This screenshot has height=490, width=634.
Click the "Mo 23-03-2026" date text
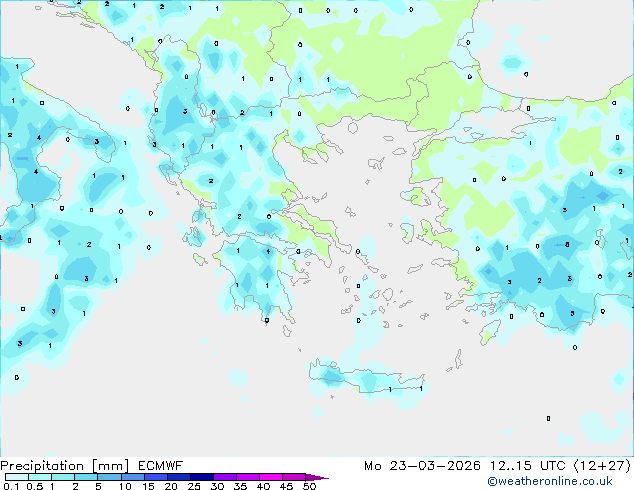click(422, 465)
